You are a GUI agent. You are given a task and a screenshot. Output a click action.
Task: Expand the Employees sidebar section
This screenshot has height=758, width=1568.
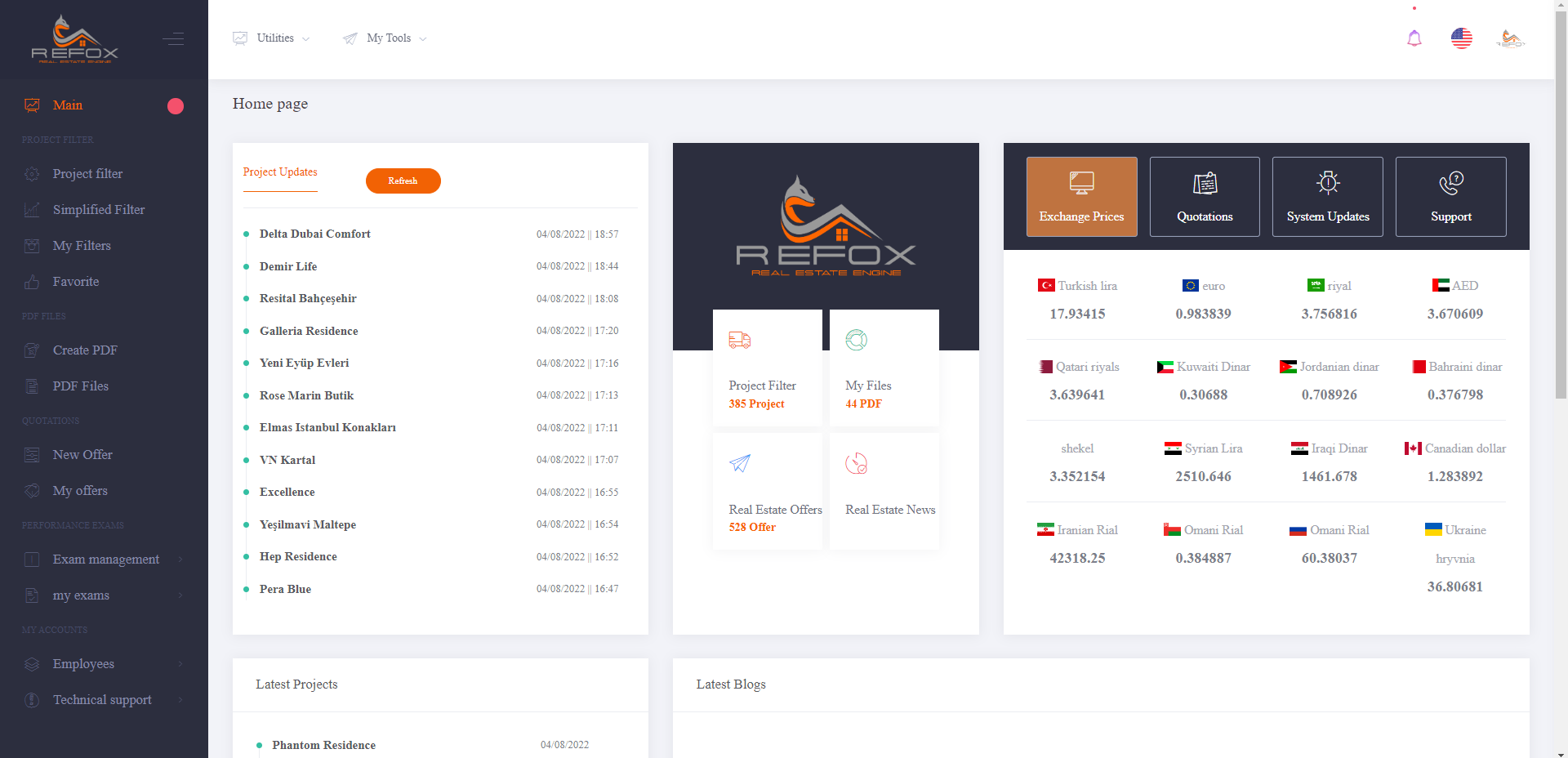pos(83,664)
